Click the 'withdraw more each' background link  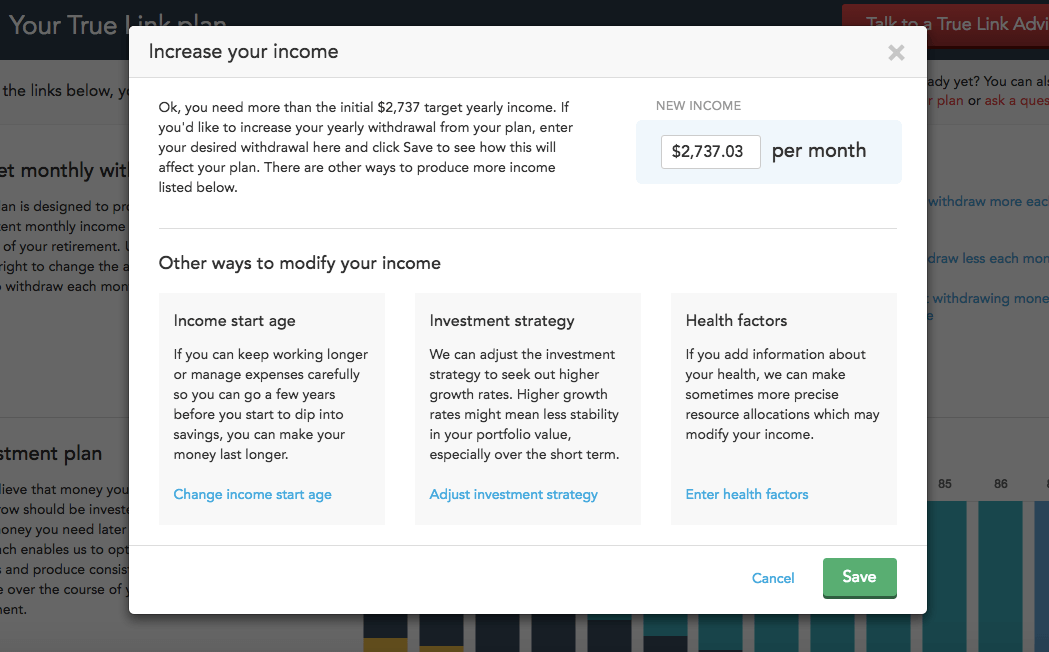(988, 201)
